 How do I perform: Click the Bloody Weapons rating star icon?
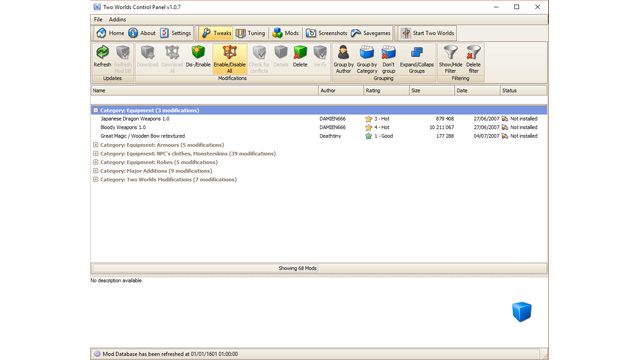[369, 127]
